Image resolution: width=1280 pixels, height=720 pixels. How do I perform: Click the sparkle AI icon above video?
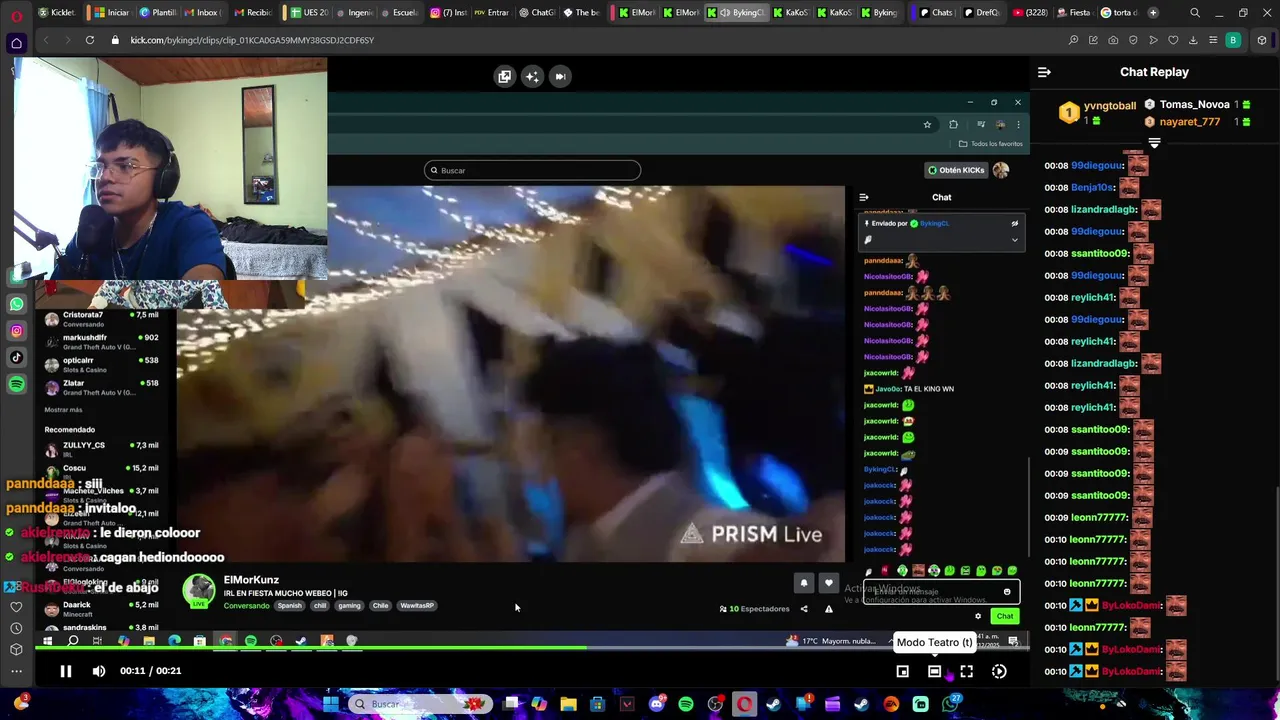click(532, 76)
